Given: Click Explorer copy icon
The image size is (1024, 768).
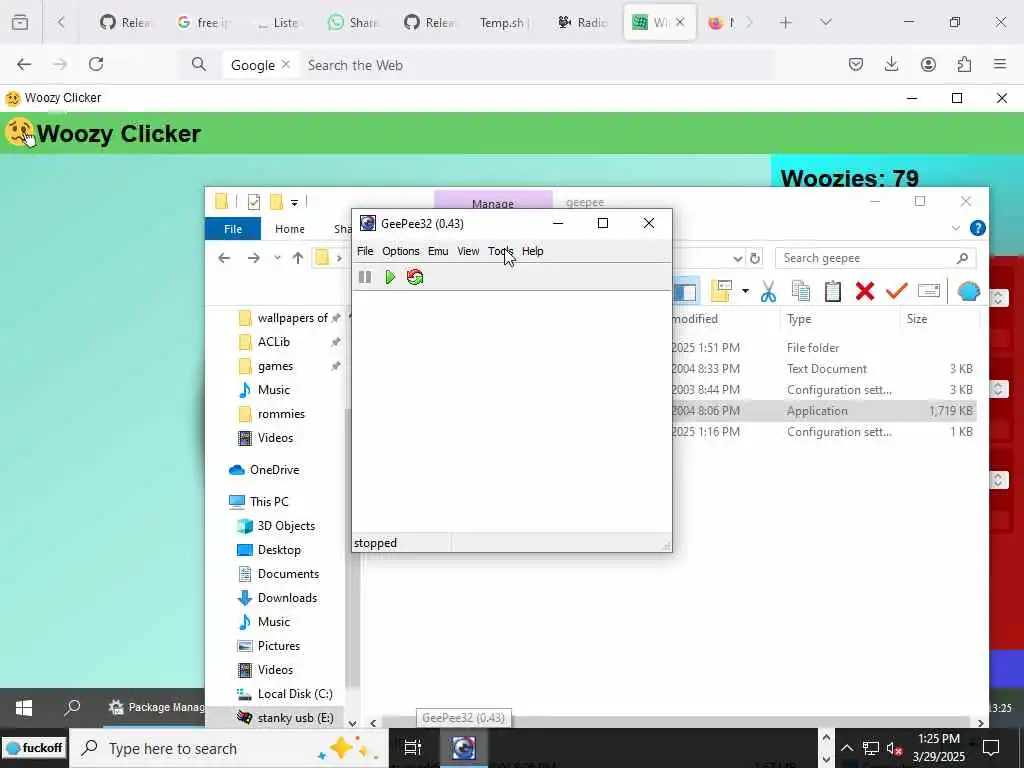Looking at the screenshot, I should coord(801,291).
